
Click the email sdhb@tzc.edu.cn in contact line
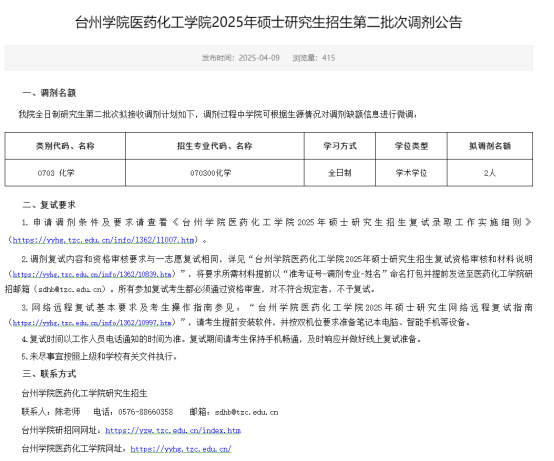[x=247, y=412]
